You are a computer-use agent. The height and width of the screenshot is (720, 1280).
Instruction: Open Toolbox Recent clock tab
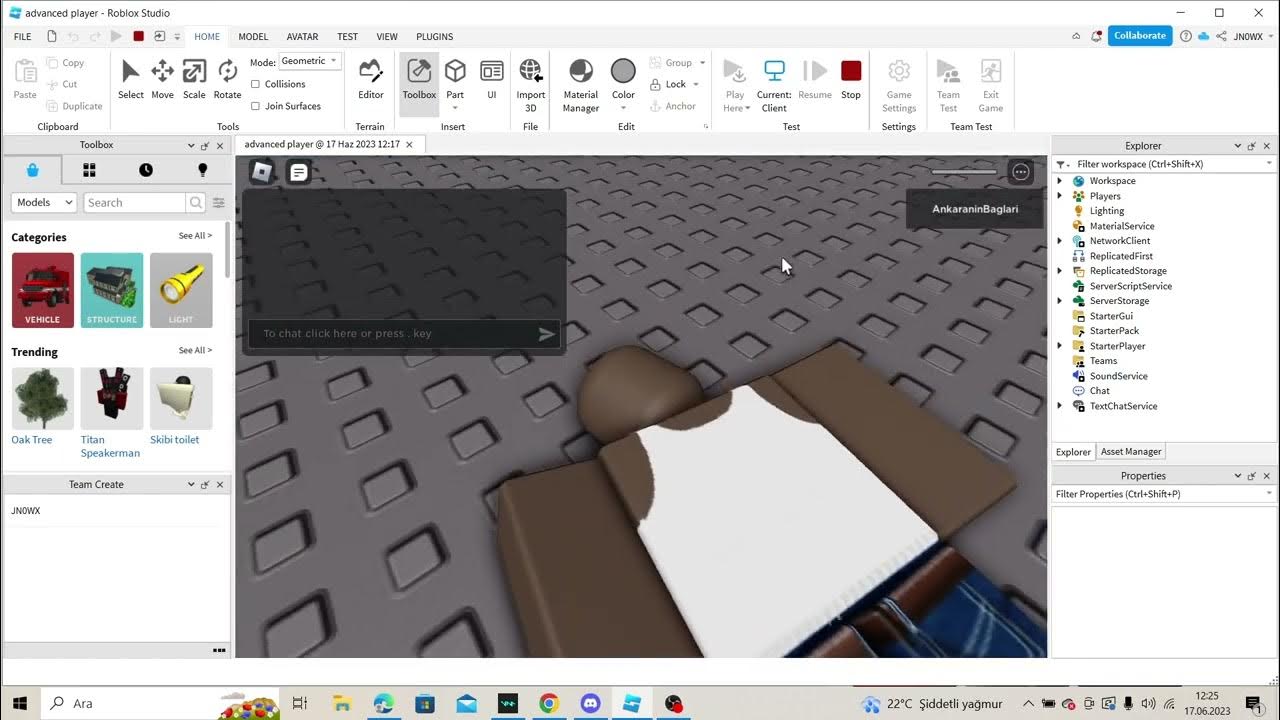146,170
